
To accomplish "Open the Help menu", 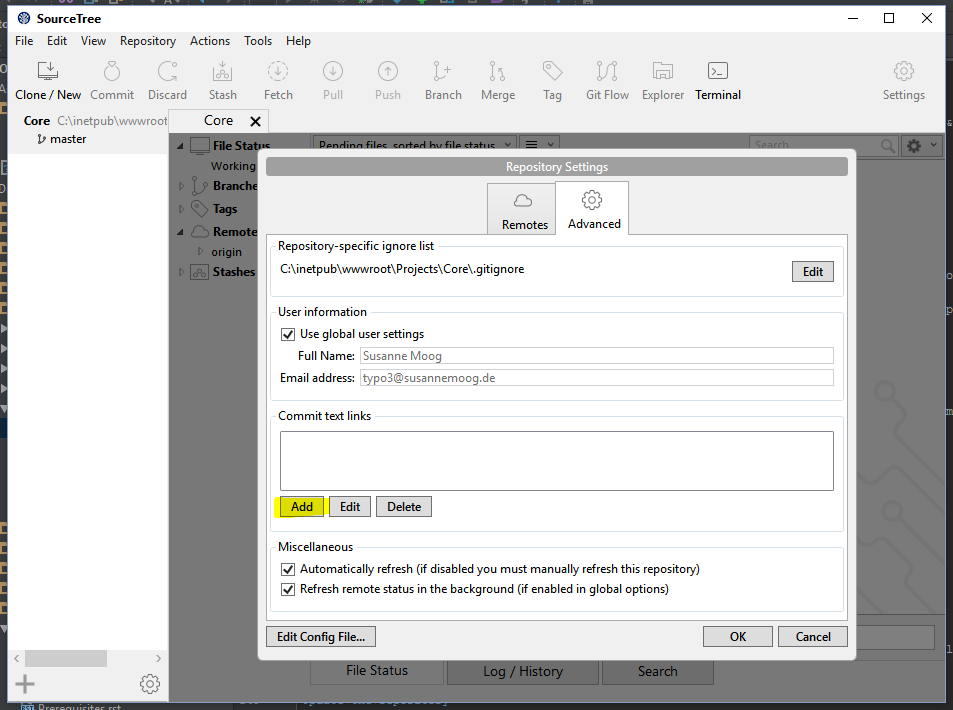I will click(298, 41).
